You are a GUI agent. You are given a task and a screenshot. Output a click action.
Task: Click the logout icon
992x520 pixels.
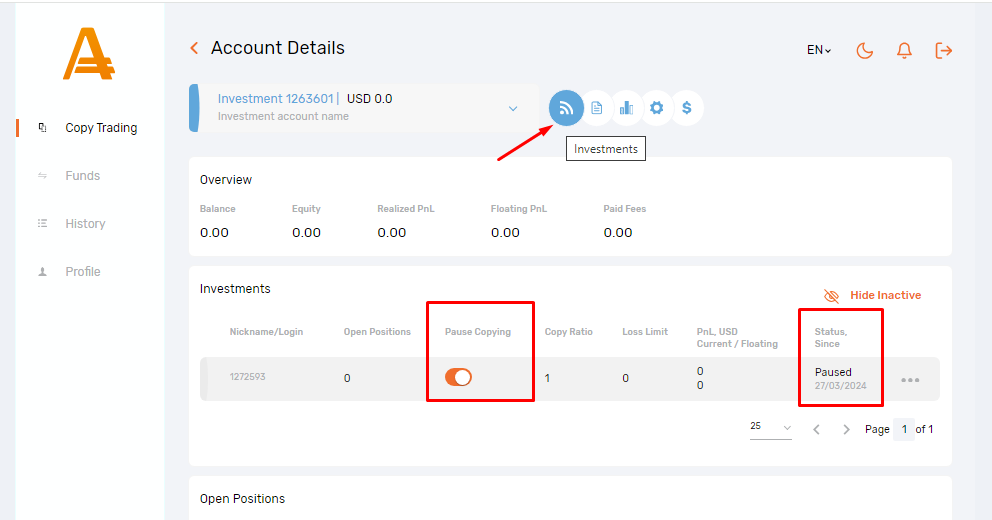(943, 50)
